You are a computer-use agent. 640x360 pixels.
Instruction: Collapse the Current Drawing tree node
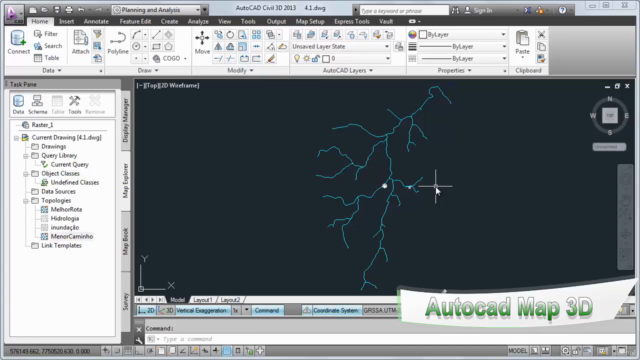16,138
